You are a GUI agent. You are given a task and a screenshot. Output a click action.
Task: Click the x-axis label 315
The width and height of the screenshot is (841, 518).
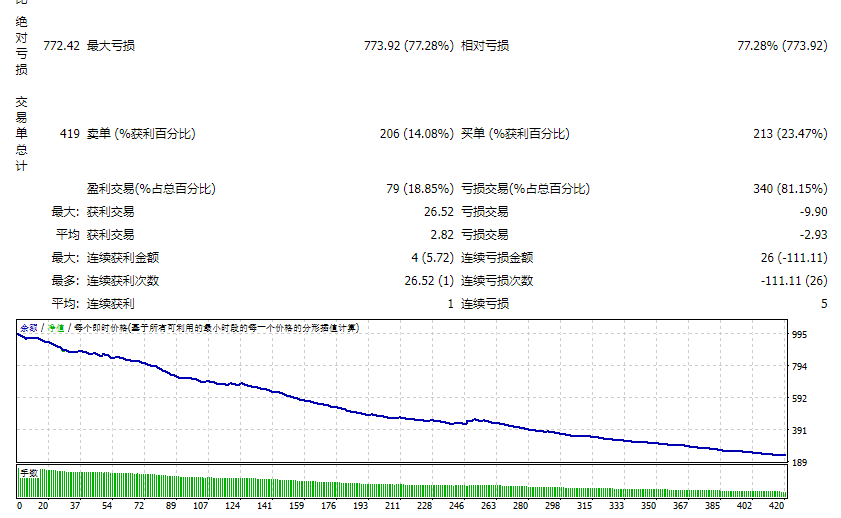584,506
